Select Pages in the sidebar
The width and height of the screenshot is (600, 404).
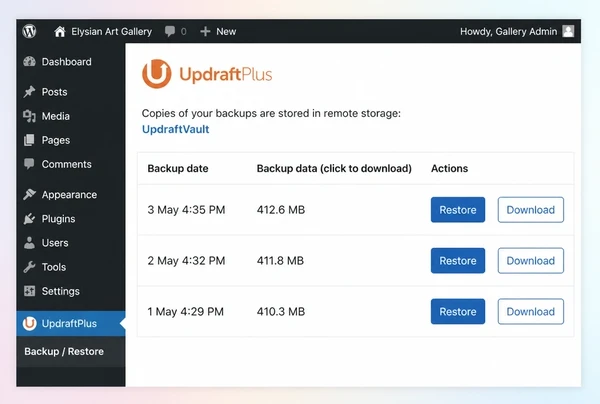coord(56,140)
